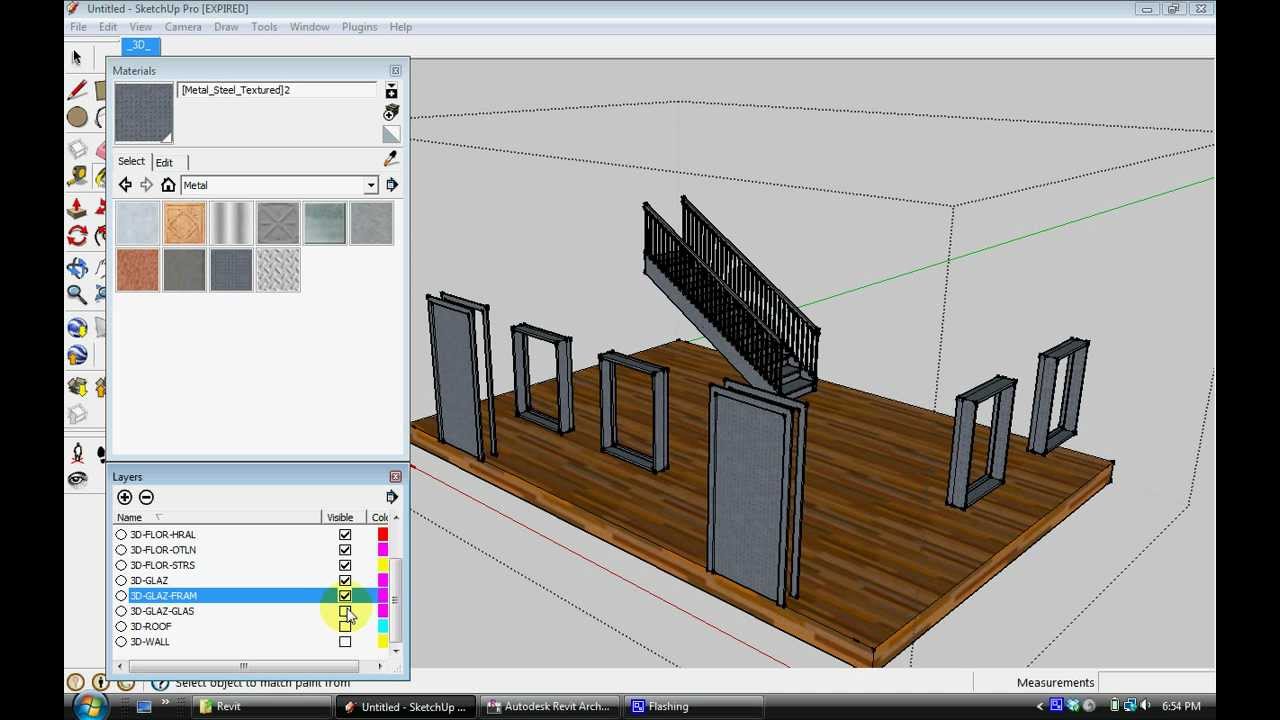The width and height of the screenshot is (1280, 720).
Task: Open the Camera menu
Action: 183,27
